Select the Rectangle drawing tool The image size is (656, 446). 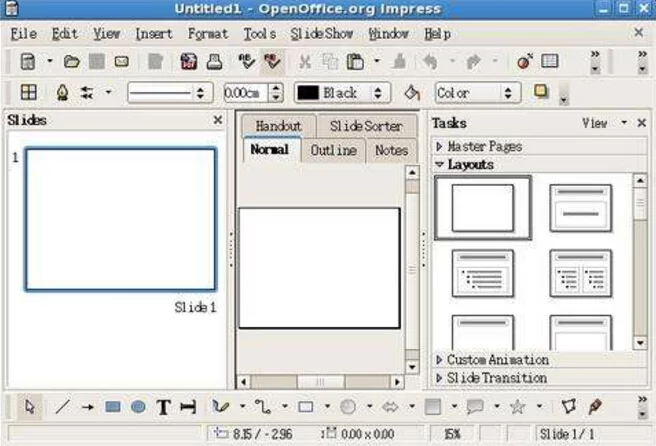click(x=113, y=408)
